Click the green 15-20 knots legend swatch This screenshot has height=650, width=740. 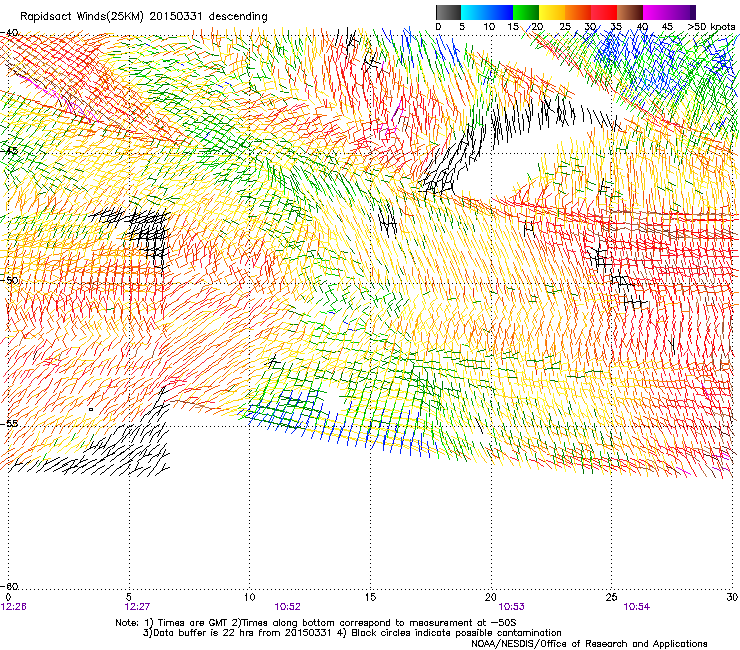(x=526, y=12)
